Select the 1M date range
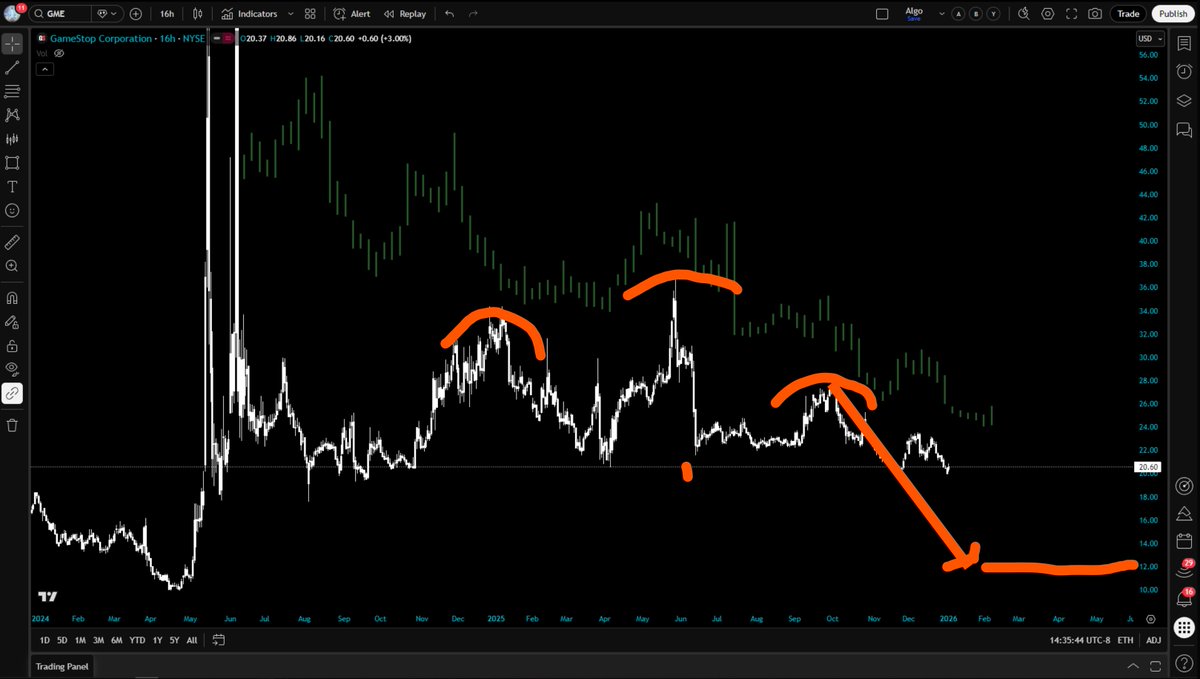 [x=80, y=640]
